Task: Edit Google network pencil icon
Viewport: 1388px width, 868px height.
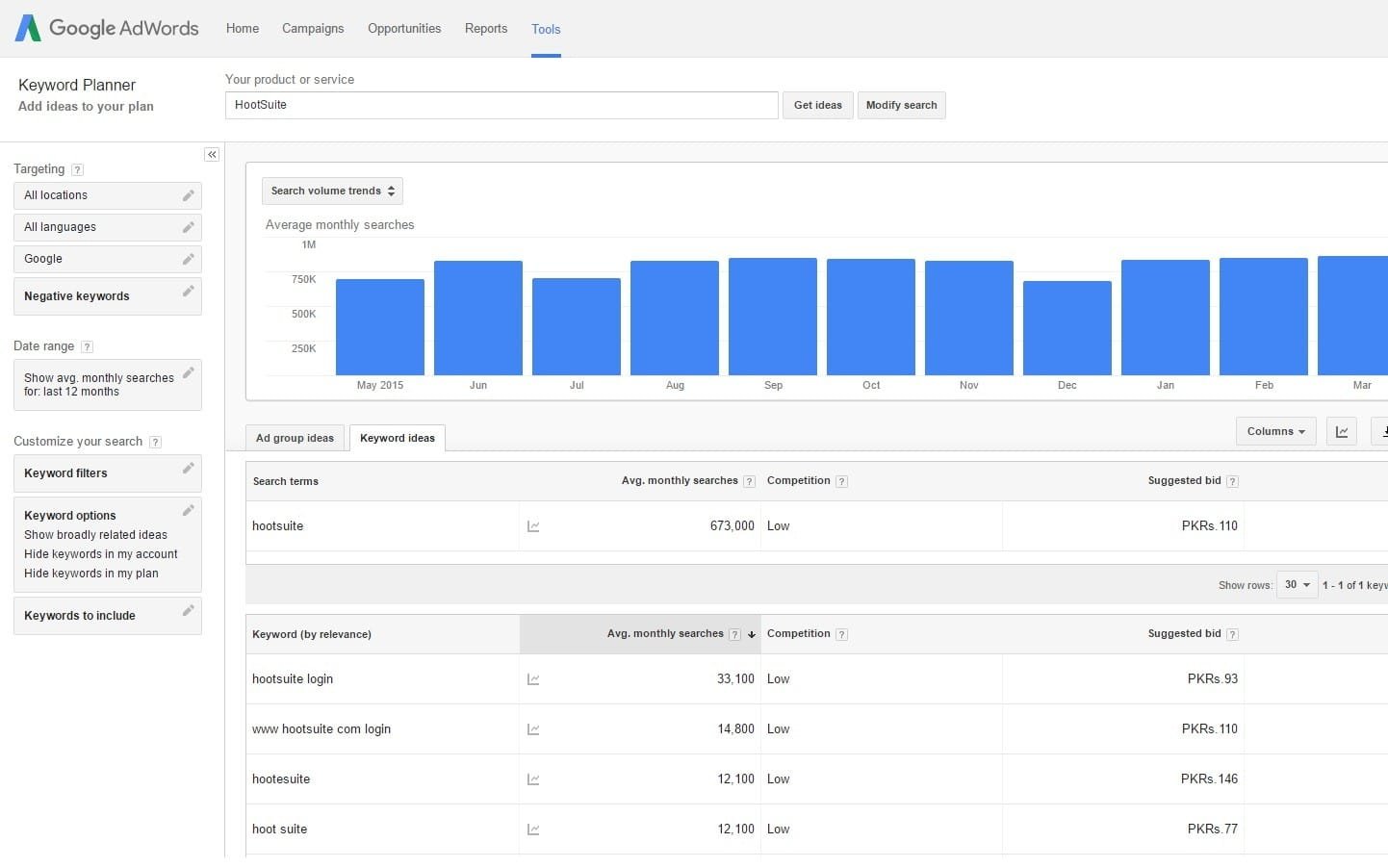Action: pyautogui.click(x=189, y=259)
